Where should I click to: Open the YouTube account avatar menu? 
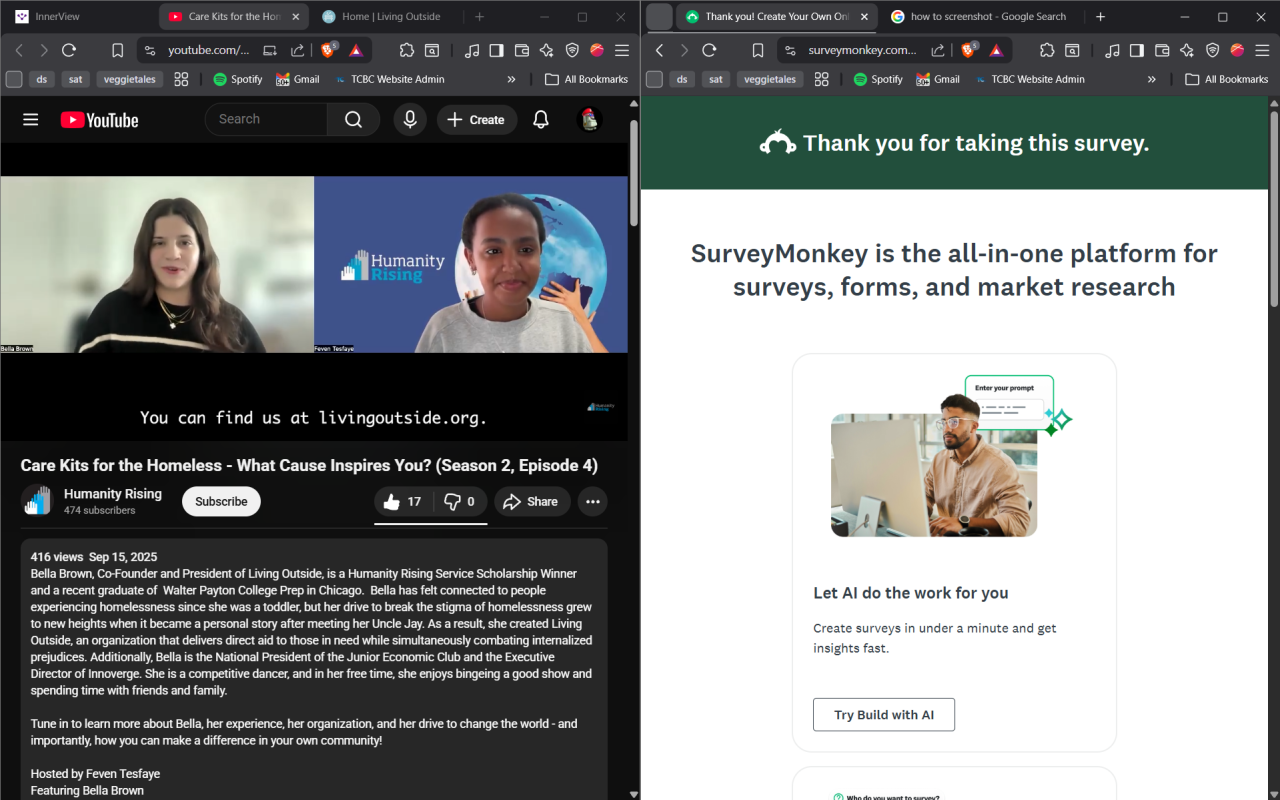[x=590, y=120]
